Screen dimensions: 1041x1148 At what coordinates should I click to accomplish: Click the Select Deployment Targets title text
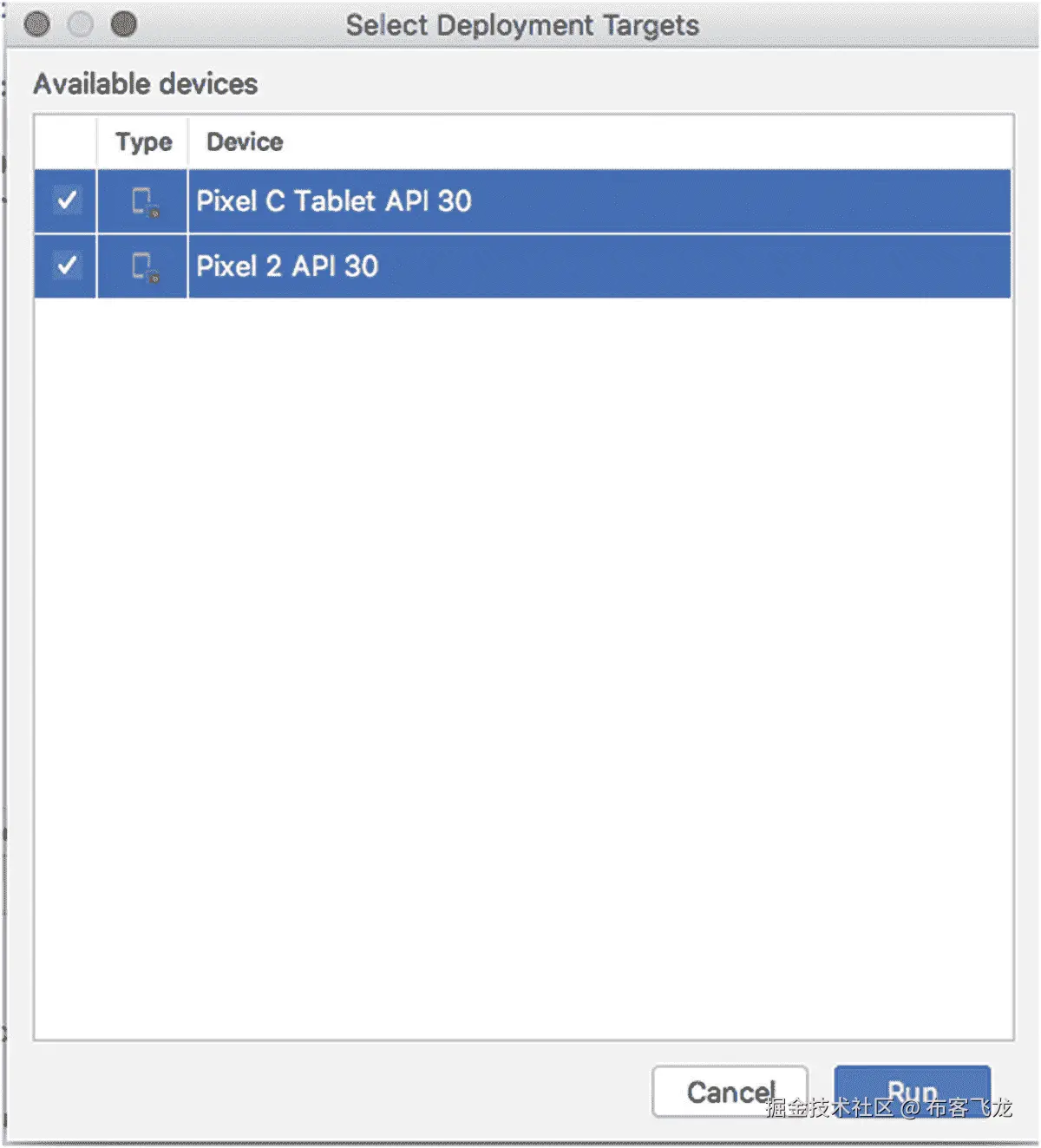click(x=522, y=25)
